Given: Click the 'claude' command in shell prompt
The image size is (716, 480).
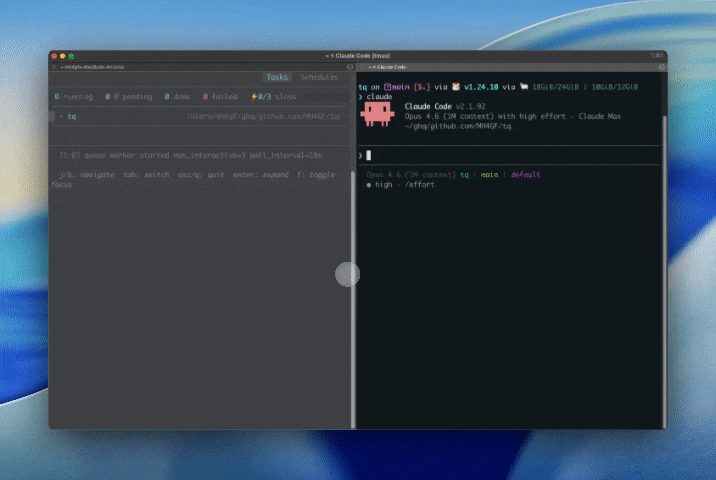Looking at the screenshot, I should pos(379,97).
